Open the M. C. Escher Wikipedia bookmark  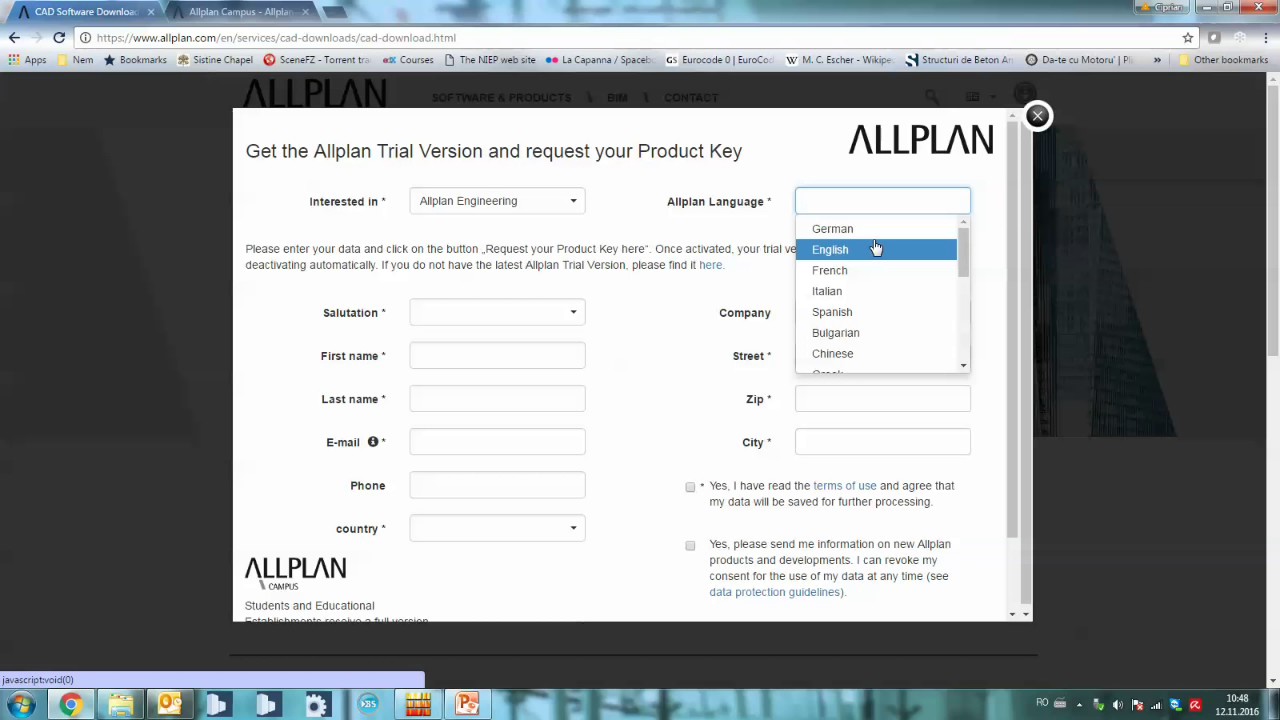tap(839, 60)
